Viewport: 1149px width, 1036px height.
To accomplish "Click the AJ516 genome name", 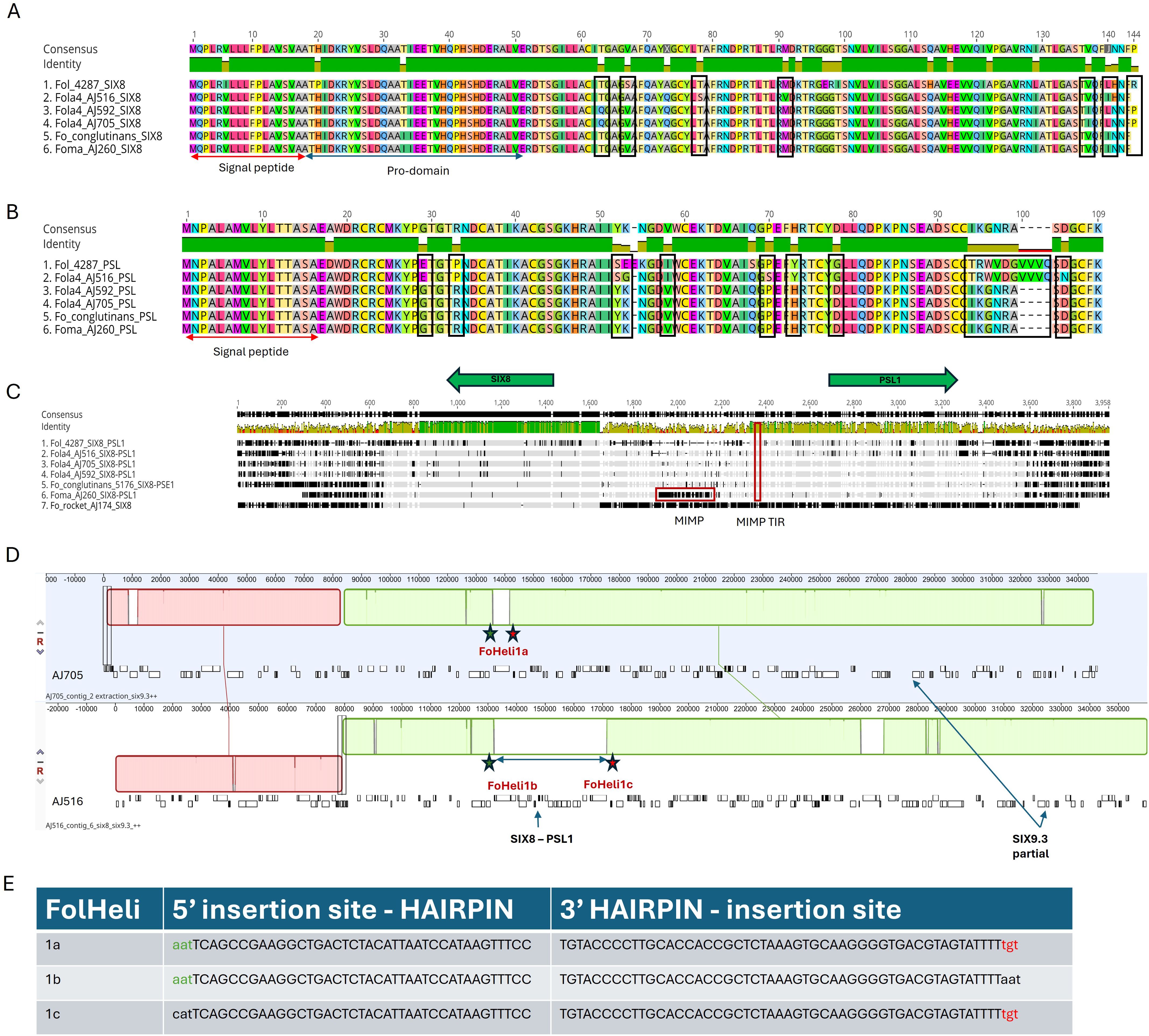I will tap(67, 801).
